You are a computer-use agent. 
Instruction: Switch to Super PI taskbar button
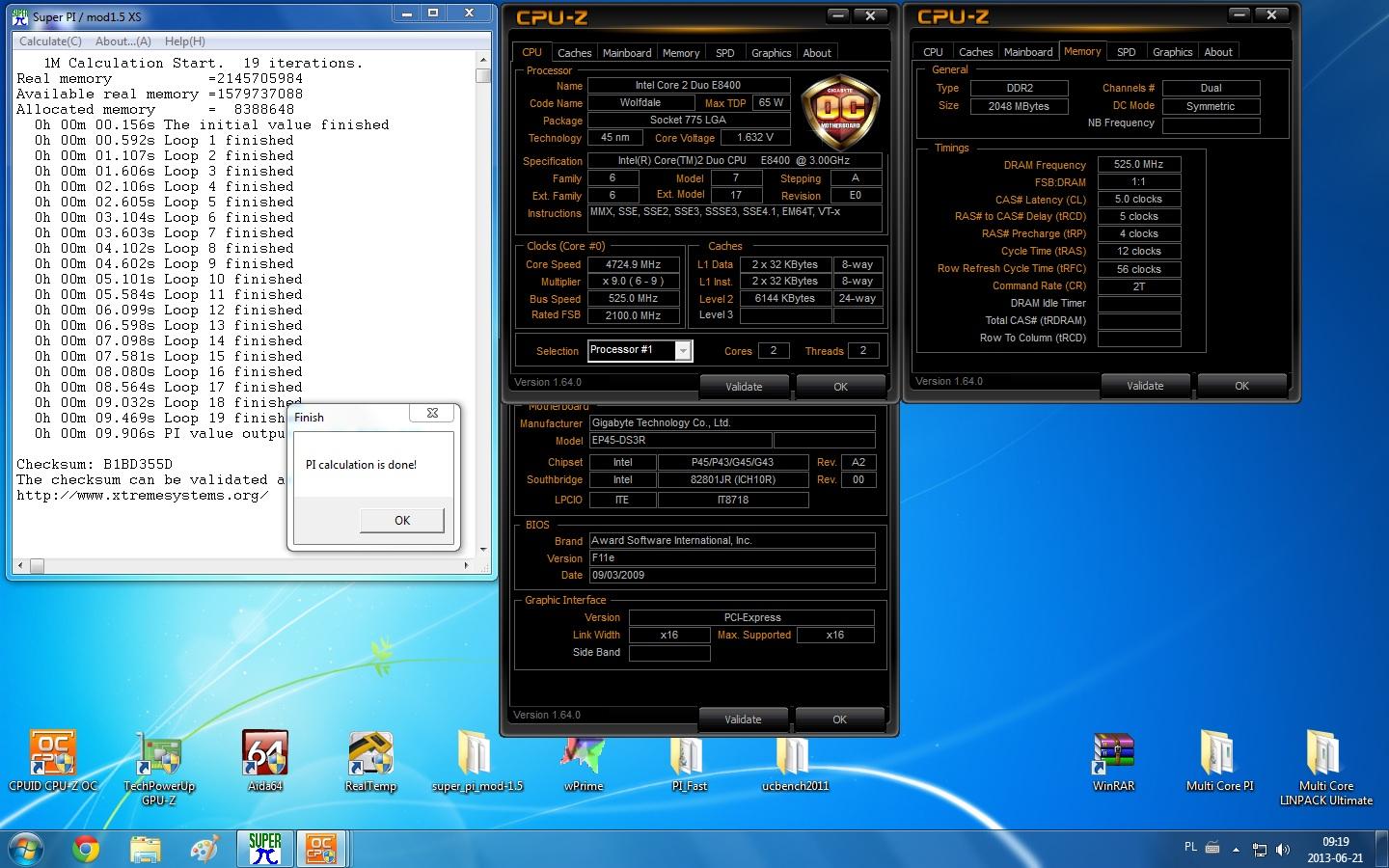point(264,849)
